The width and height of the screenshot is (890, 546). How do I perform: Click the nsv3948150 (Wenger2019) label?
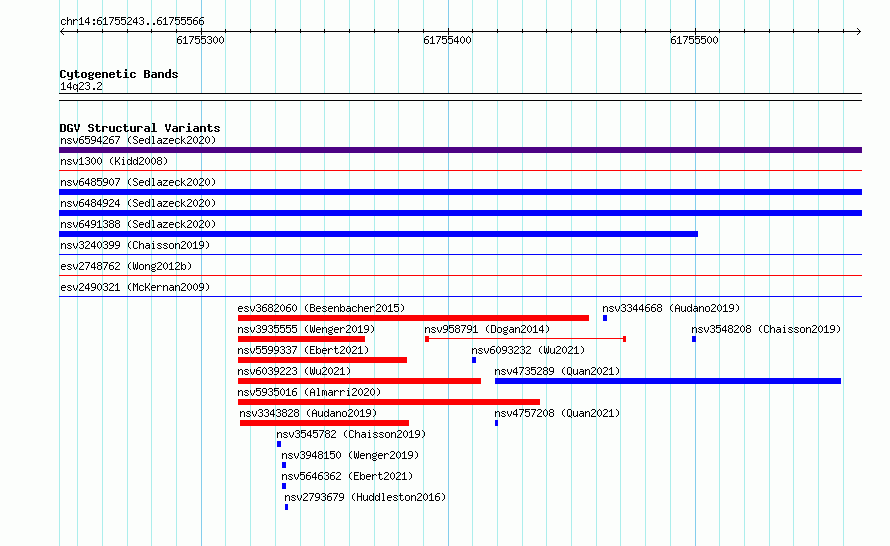(x=350, y=455)
